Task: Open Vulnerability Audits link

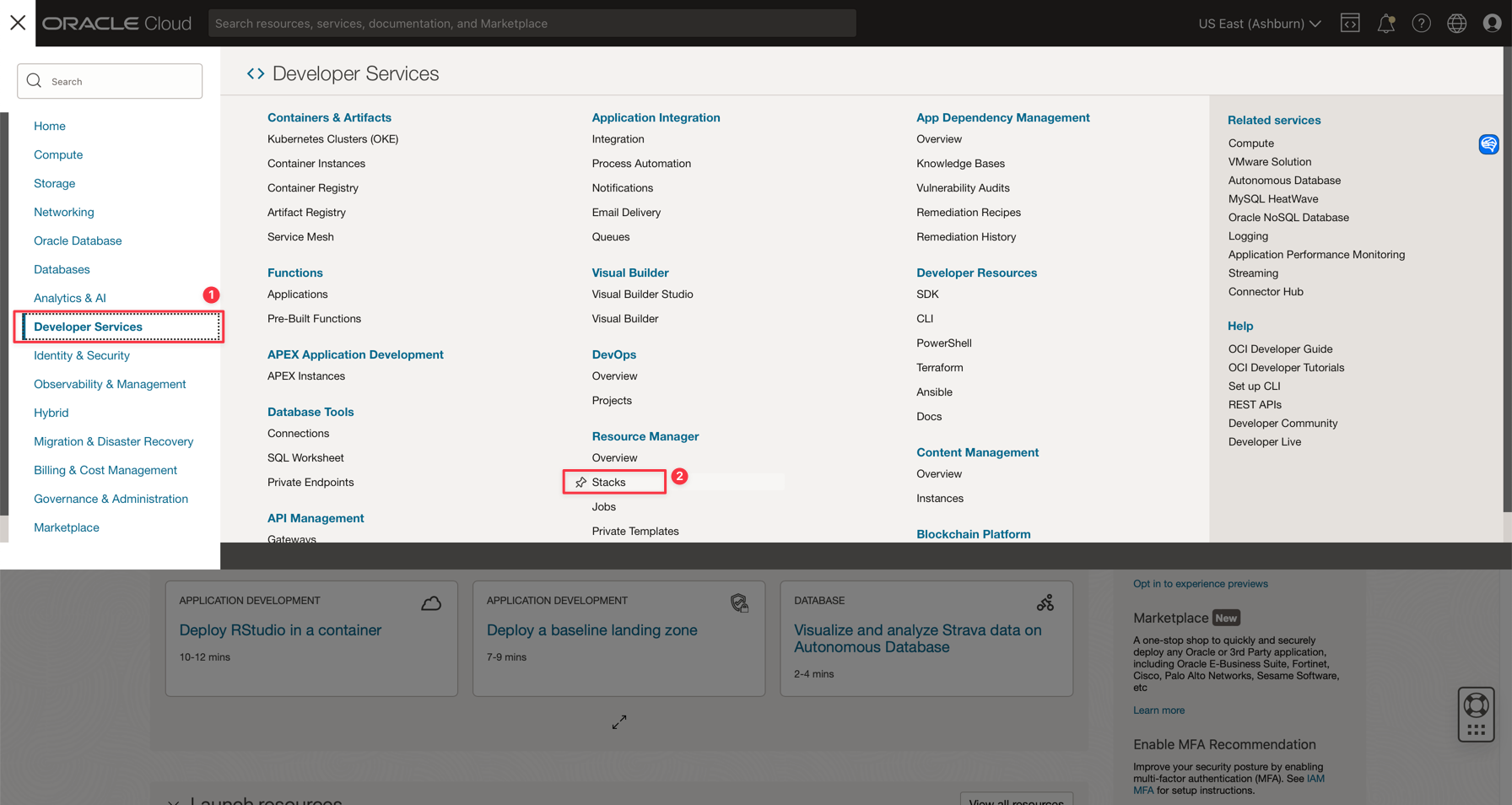Action: [963, 188]
